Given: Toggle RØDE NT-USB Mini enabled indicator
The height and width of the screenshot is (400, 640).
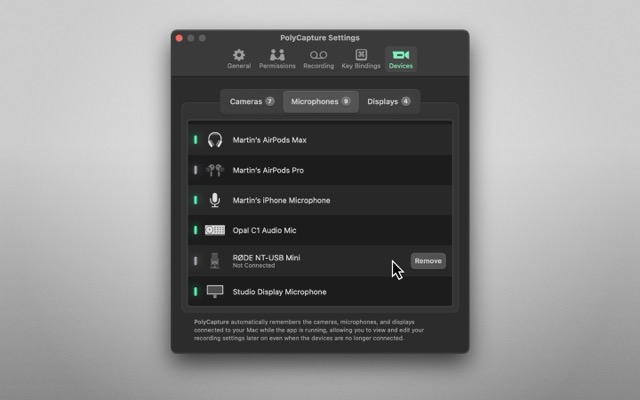Looking at the screenshot, I should tap(196, 261).
